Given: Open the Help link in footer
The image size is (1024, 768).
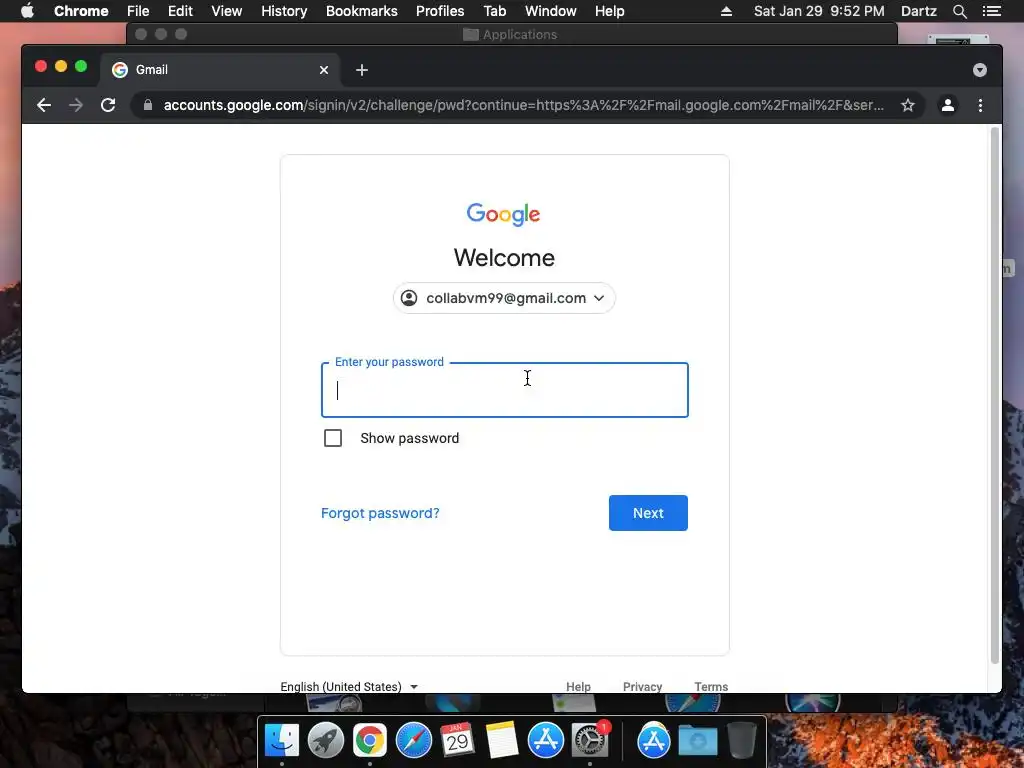Looking at the screenshot, I should pyautogui.click(x=578, y=686).
